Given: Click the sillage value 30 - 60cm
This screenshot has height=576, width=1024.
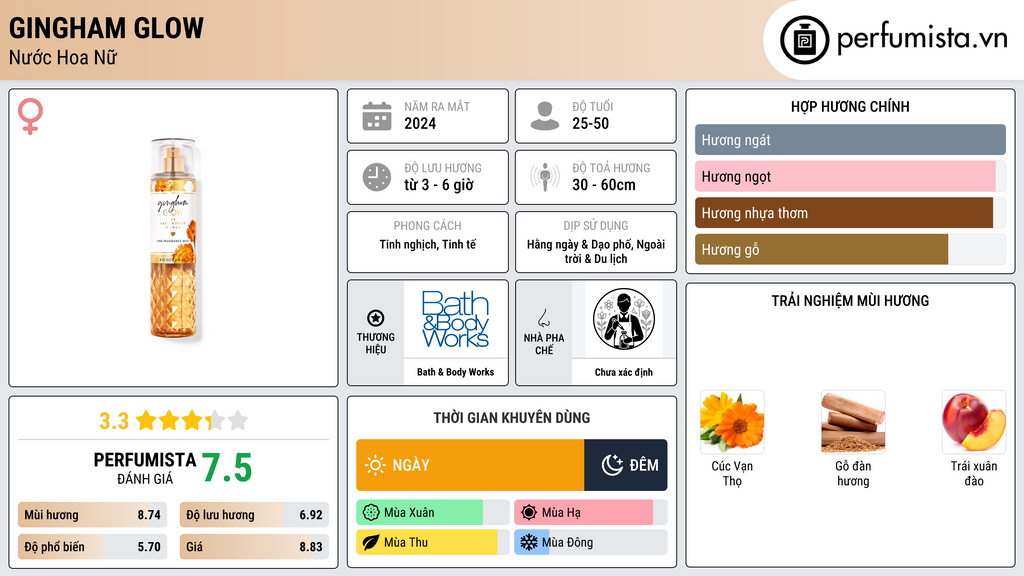Looking at the screenshot, I should tap(603, 185).
